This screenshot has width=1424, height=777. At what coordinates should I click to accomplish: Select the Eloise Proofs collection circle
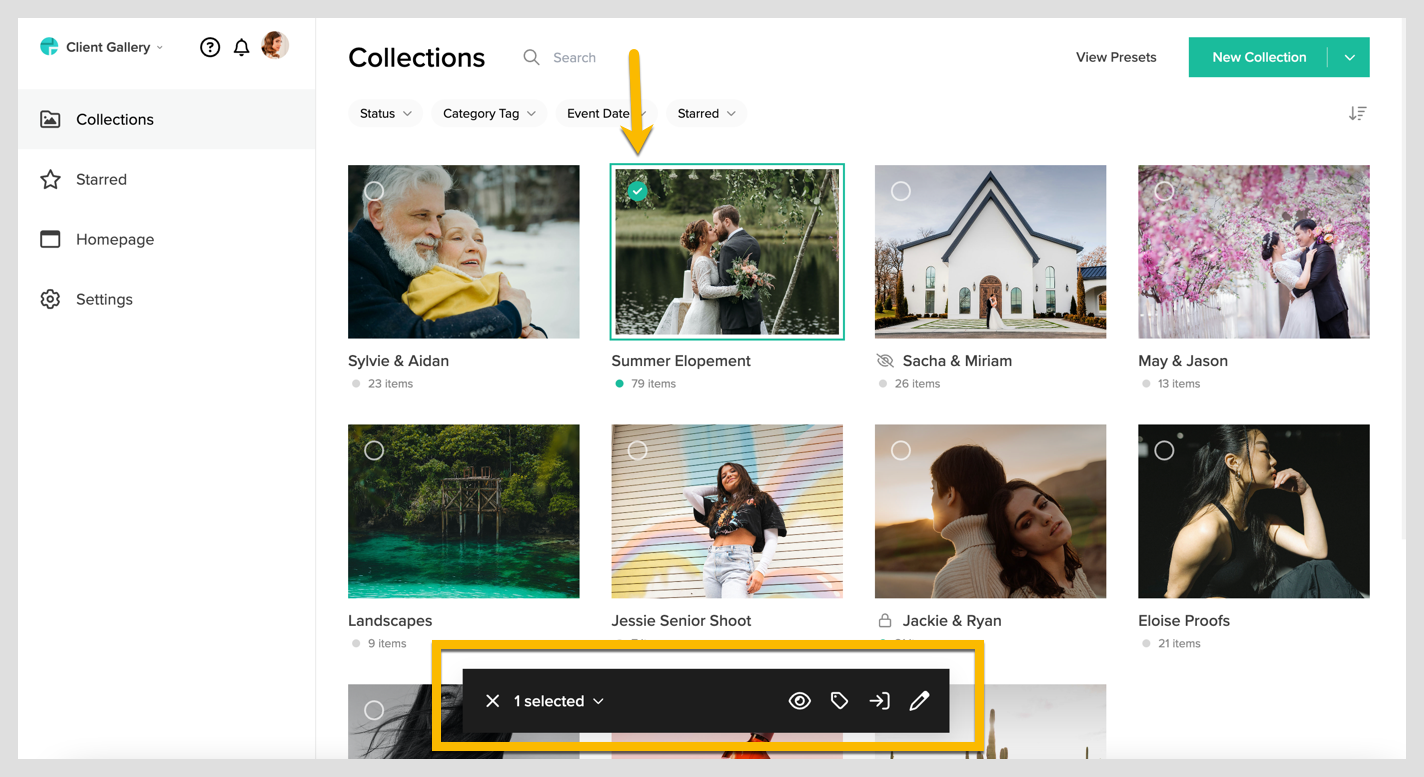1164,451
